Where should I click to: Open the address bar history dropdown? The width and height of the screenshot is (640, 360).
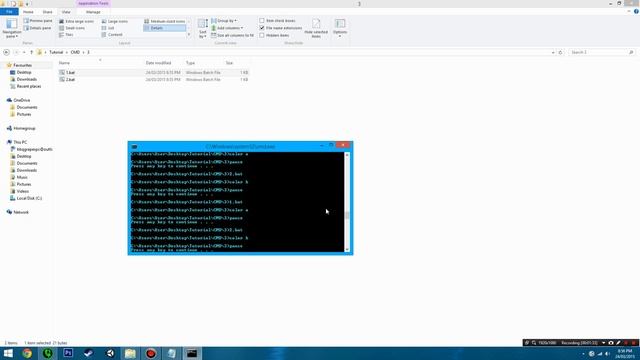(x=553, y=53)
